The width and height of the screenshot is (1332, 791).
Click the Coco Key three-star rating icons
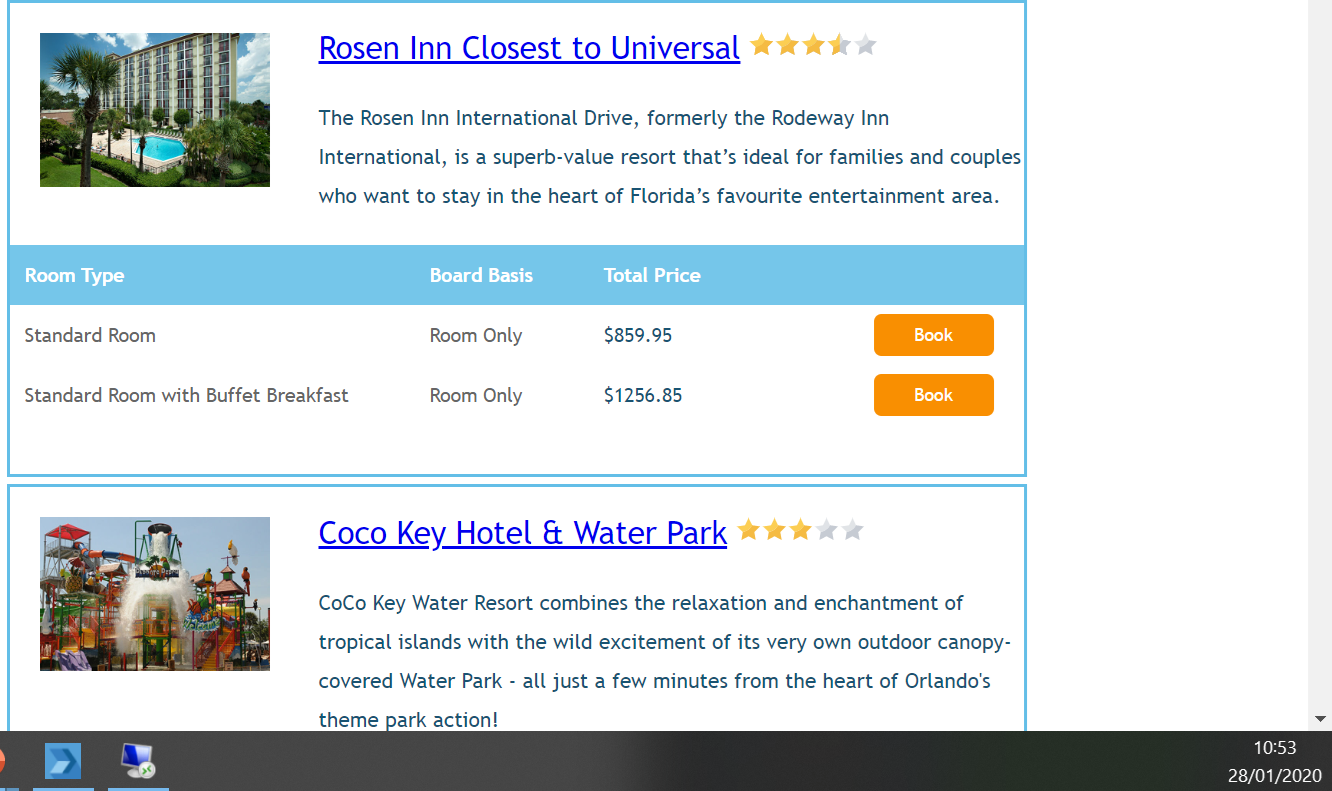(800, 530)
